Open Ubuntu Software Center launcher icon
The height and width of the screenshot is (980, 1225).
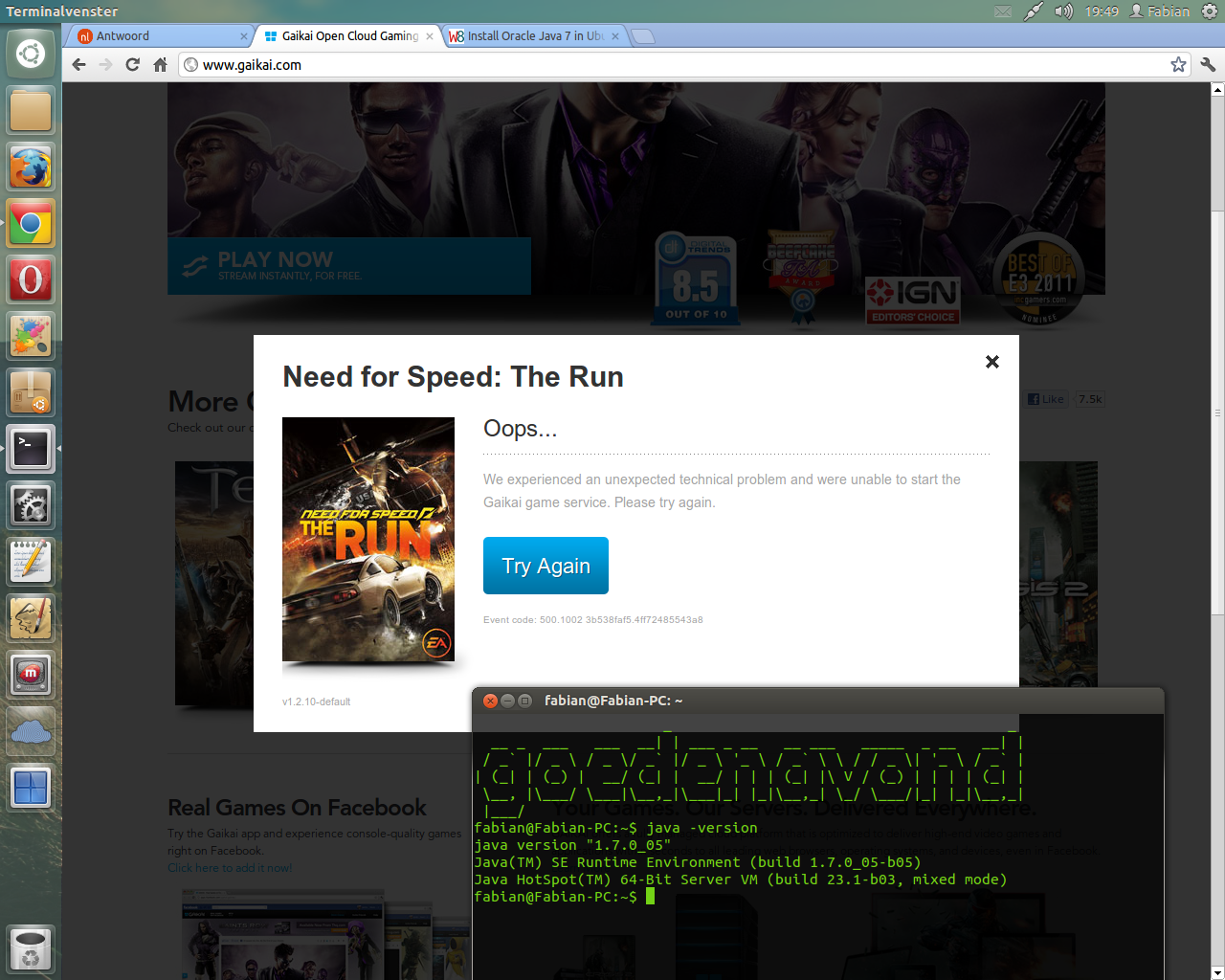click(31, 393)
